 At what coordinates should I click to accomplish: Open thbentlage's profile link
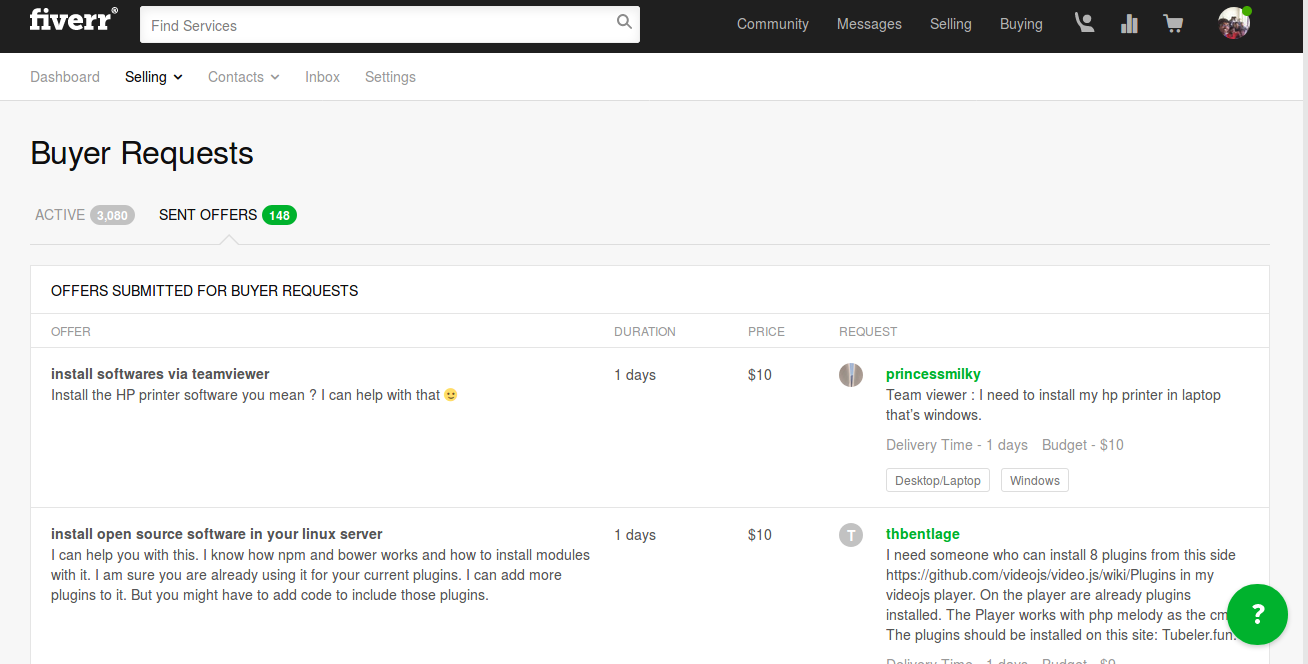pos(923,534)
